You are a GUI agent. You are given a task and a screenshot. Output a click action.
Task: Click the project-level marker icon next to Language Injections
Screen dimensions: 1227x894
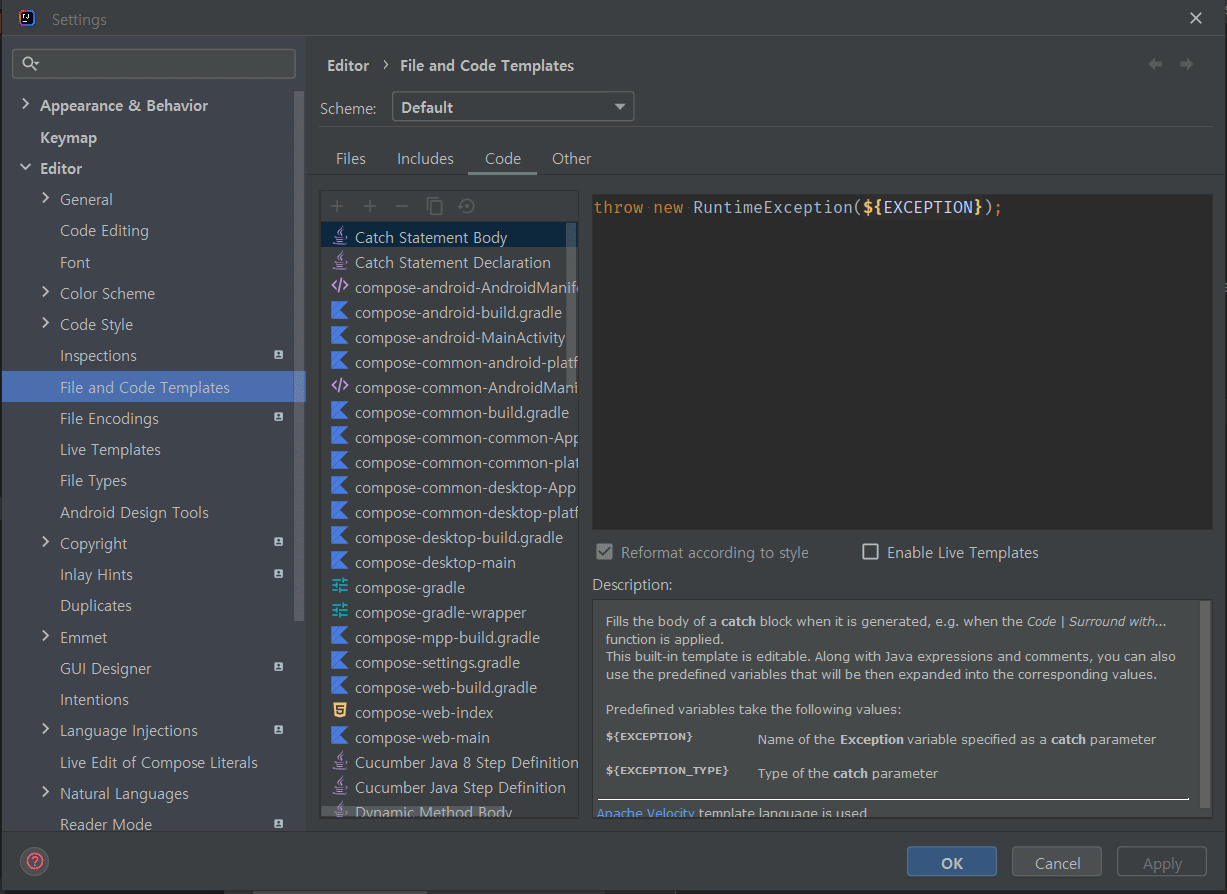(279, 730)
